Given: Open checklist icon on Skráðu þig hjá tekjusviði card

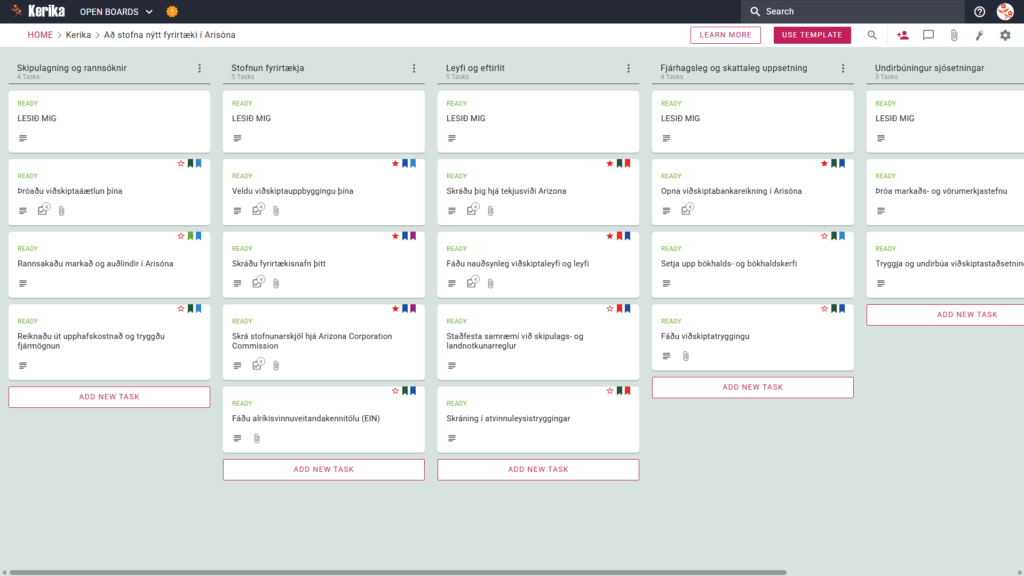Looking at the screenshot, I should click(472, 210).
